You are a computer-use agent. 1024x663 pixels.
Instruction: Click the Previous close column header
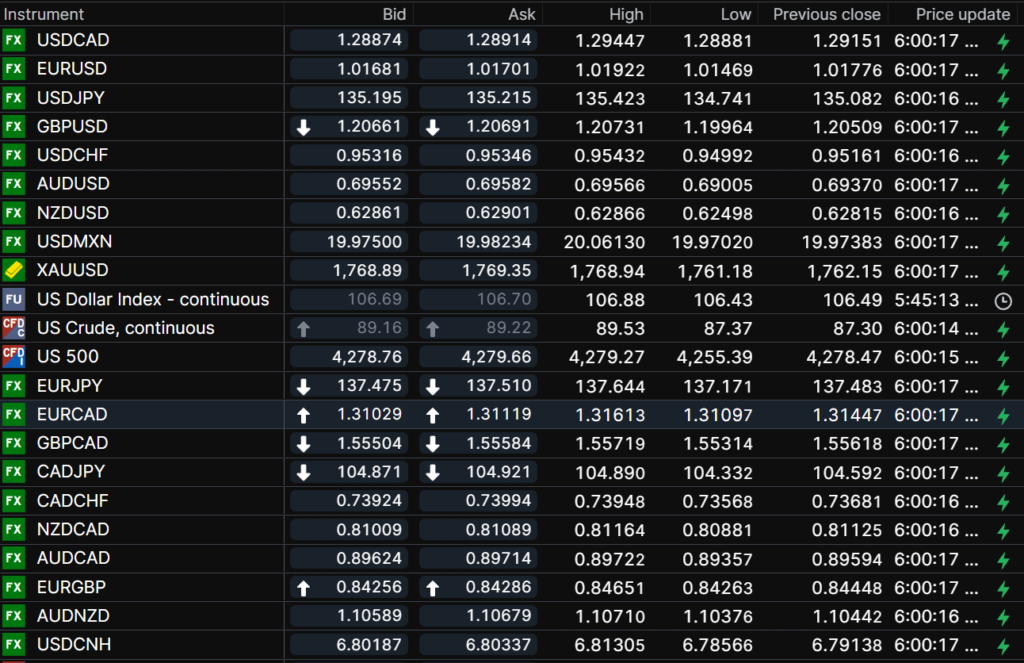coord(826,14)
